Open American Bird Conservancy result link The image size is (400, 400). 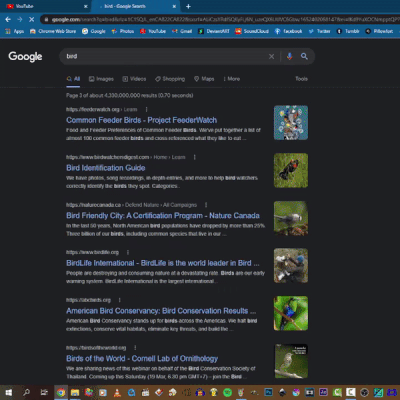click(x=161, y=311)
